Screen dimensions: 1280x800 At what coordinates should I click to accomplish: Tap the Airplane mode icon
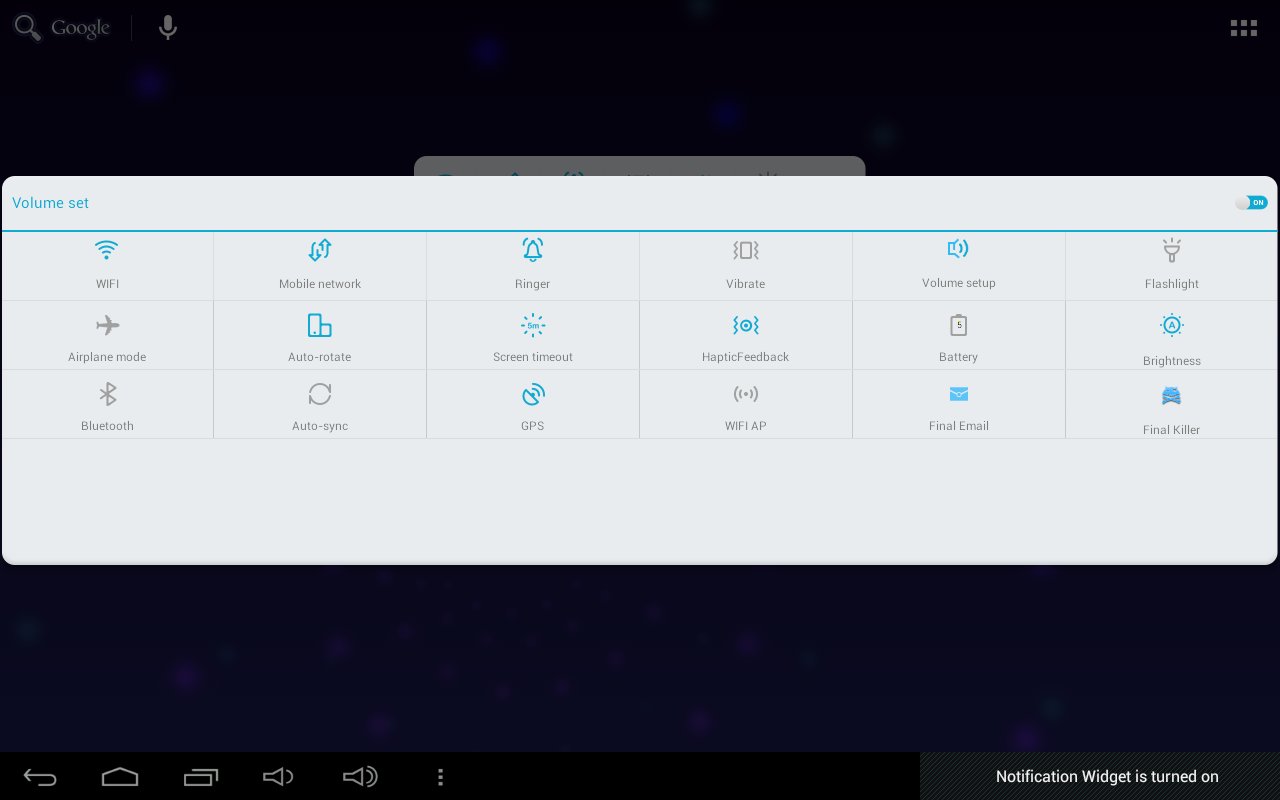click(107, 325)
